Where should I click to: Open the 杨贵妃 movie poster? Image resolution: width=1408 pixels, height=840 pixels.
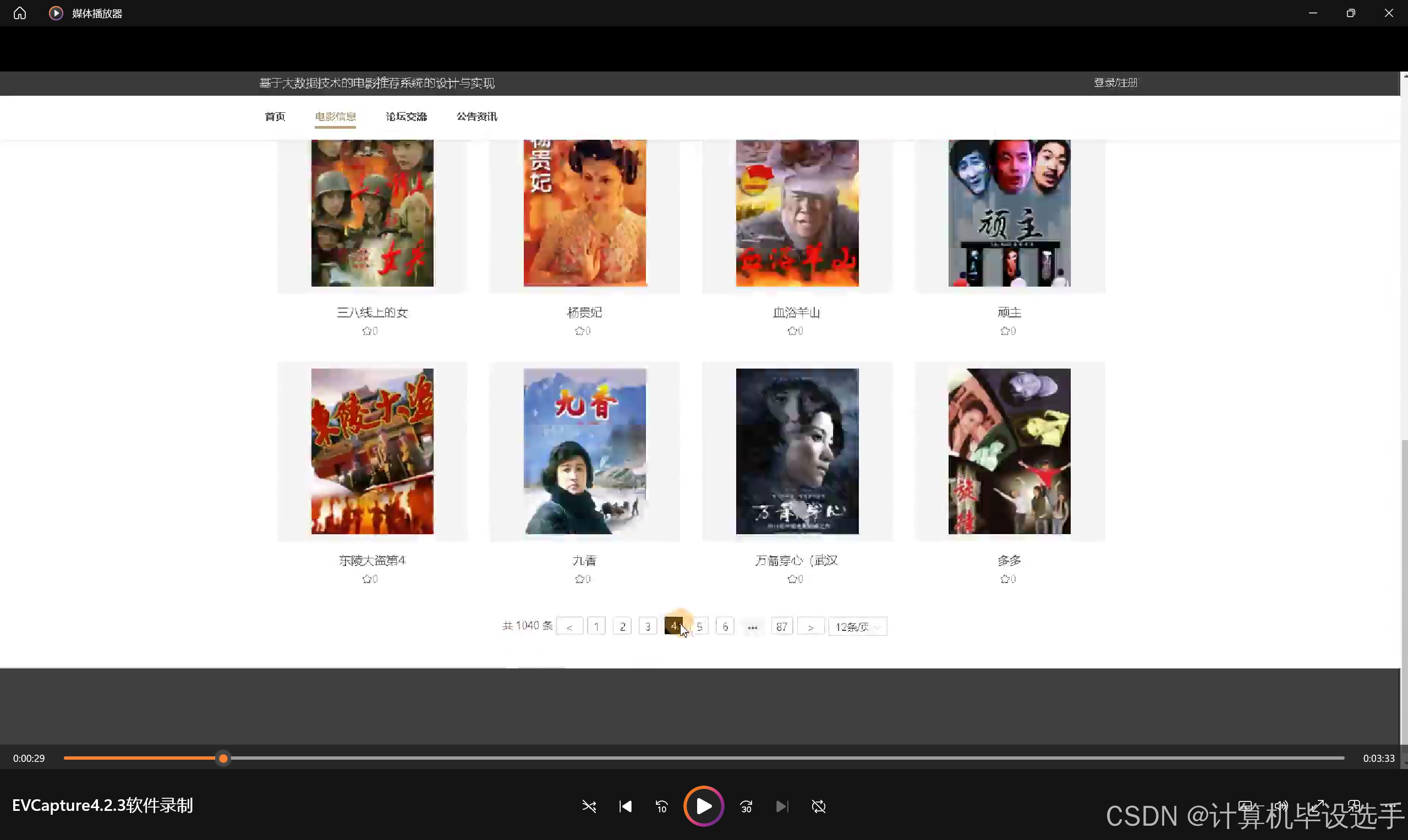point(584,213)
